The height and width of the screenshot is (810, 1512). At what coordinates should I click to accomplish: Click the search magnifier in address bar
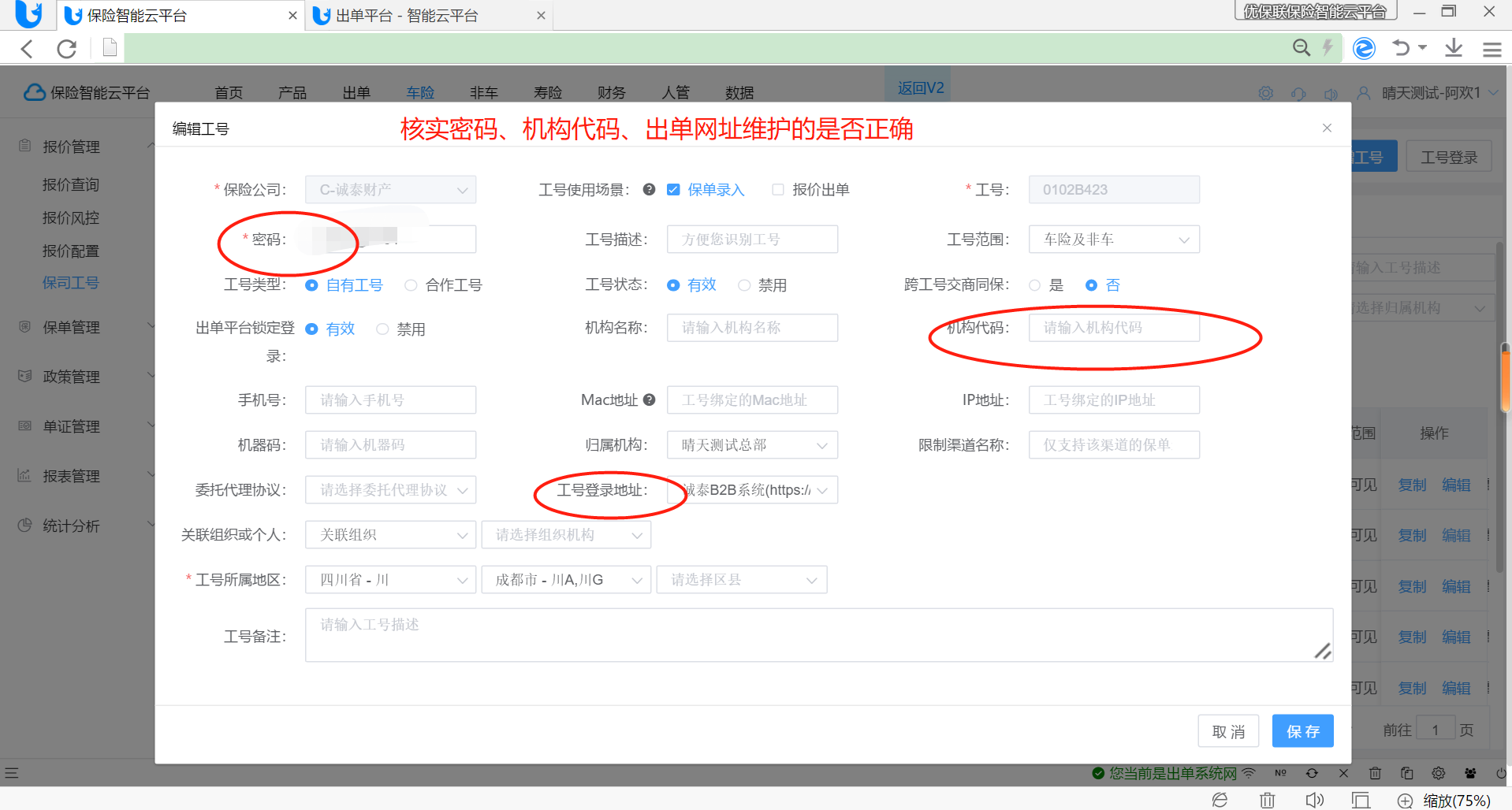pyautogui.click(x=1302, y=48)
